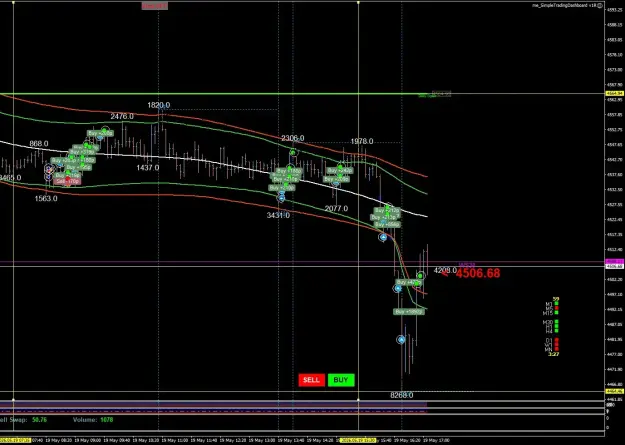Click the MN red indicator square
This screenshot has width=625, height=445.
(556, 349)
